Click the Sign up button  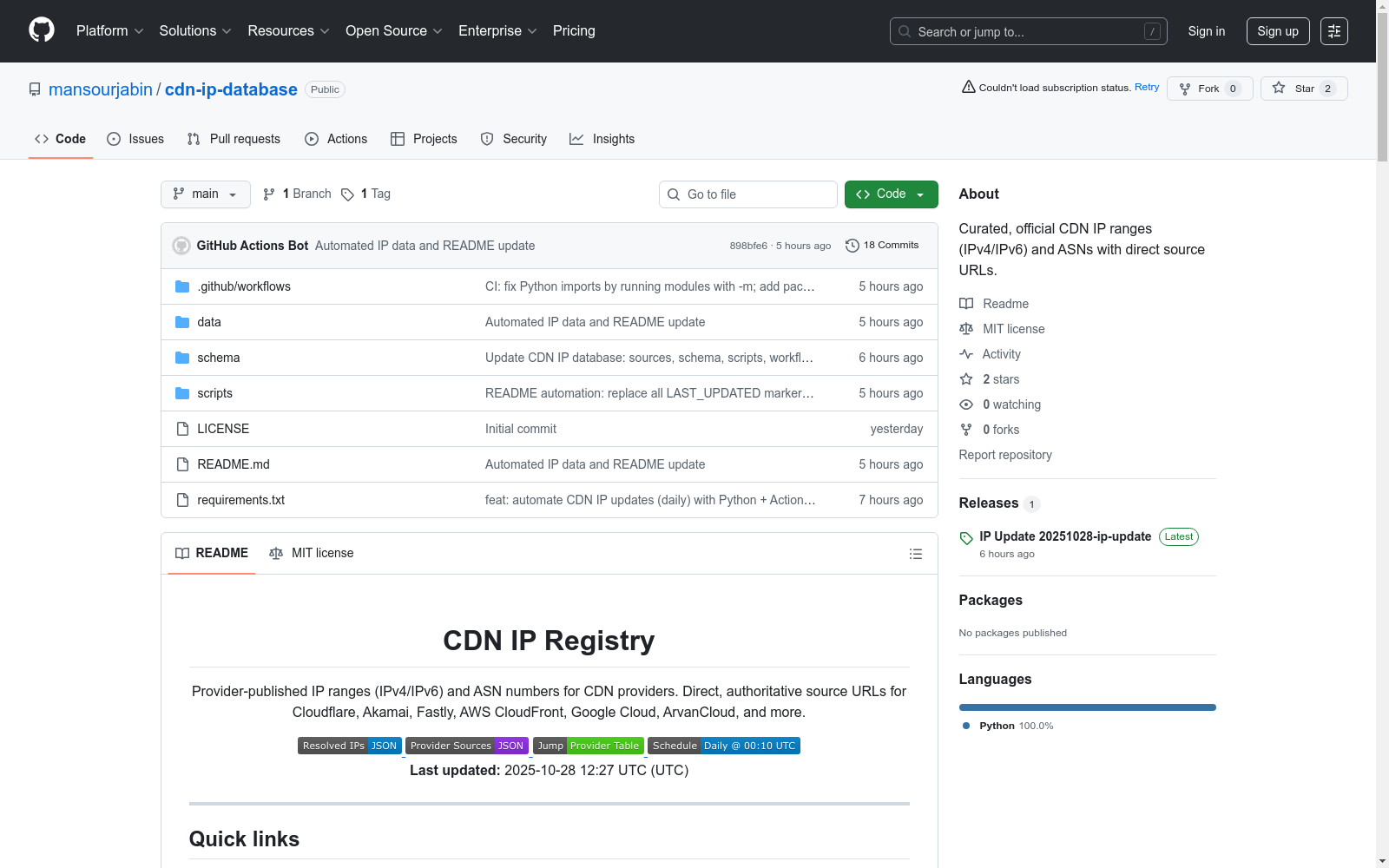point(1278,31)
